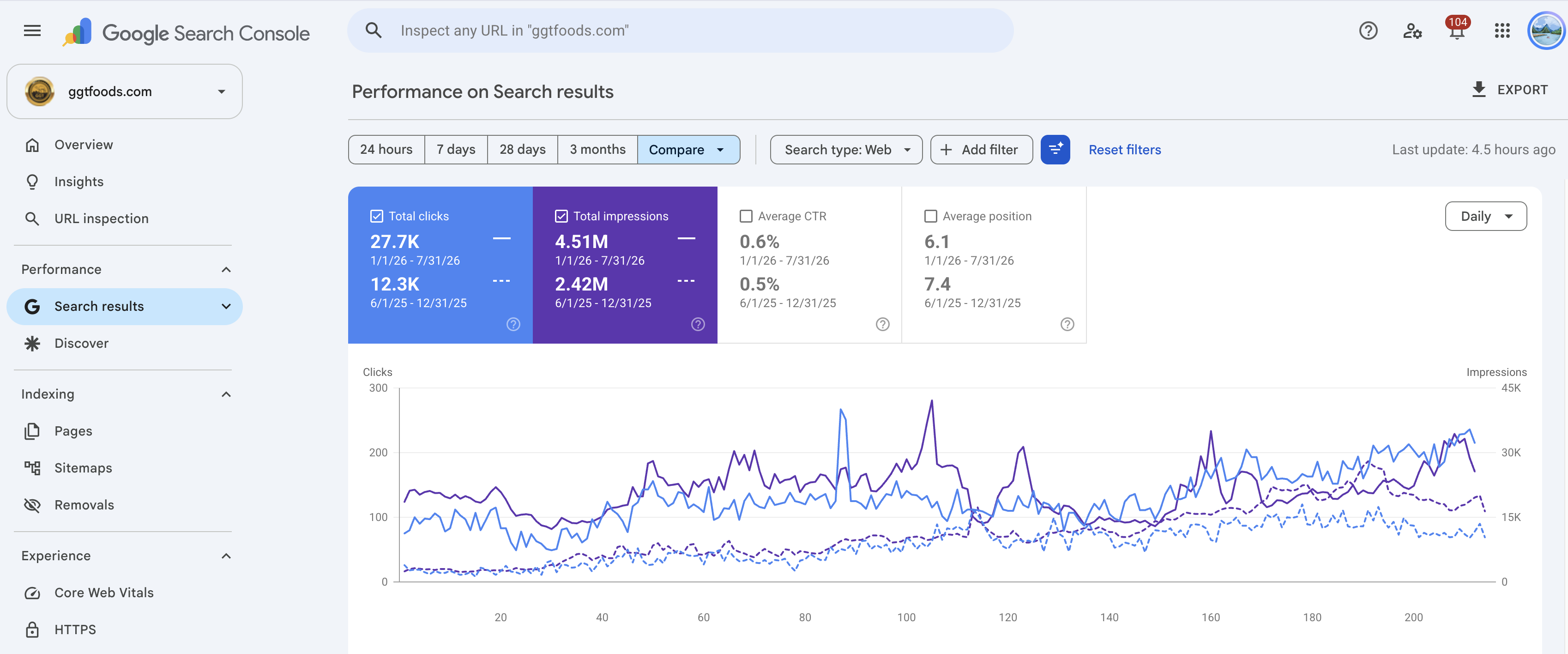Screen dimensions: 1568x654
Task: Click help icon in Average CTR card
Action: tap(882, 325)
